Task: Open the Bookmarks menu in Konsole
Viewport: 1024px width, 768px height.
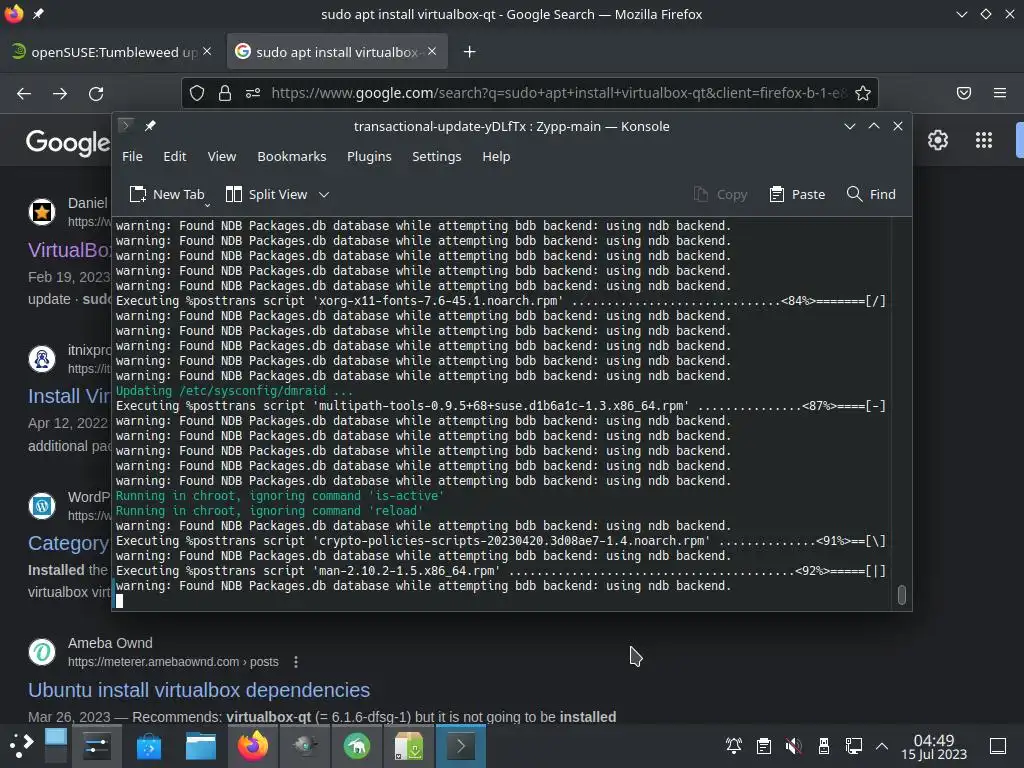Action: tap(291, 156)
